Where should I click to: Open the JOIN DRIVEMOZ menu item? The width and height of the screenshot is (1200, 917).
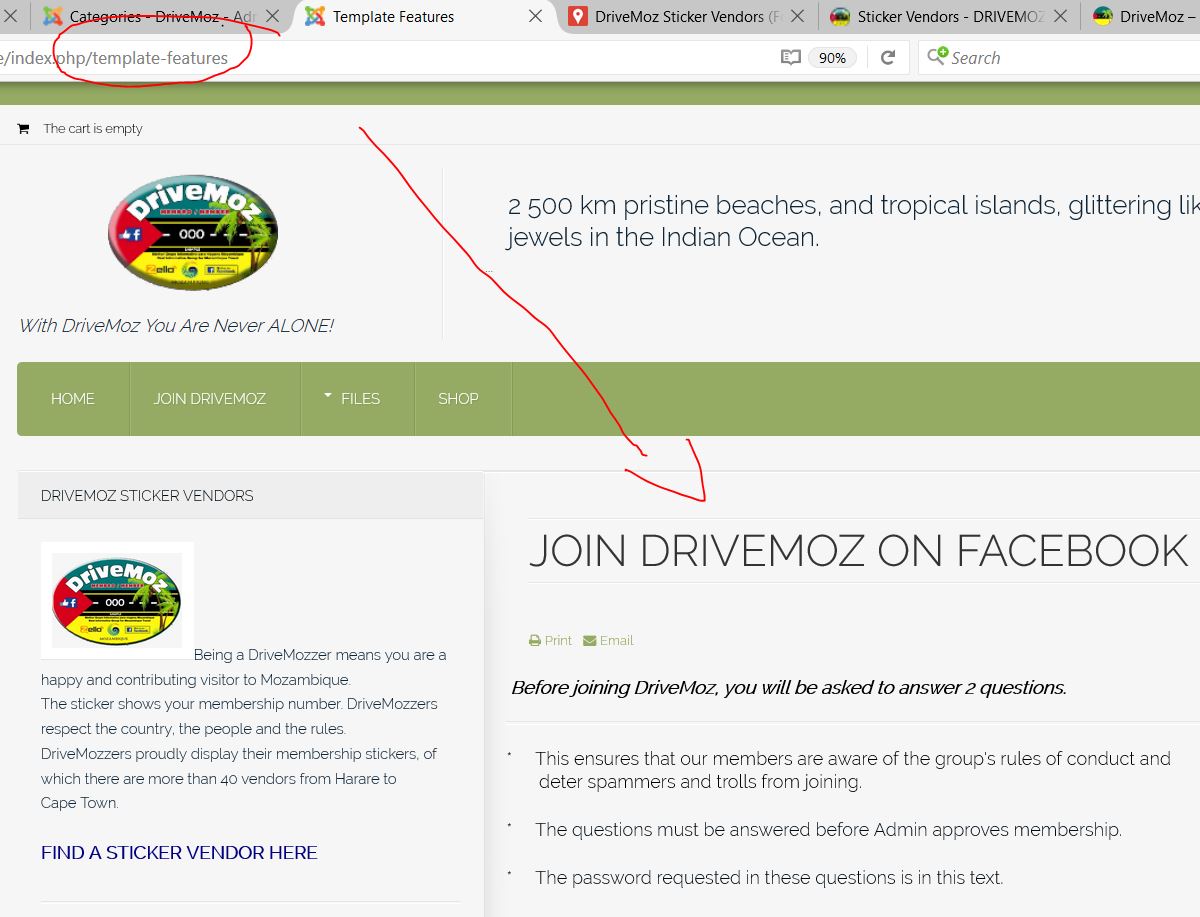tap(210, 398)
